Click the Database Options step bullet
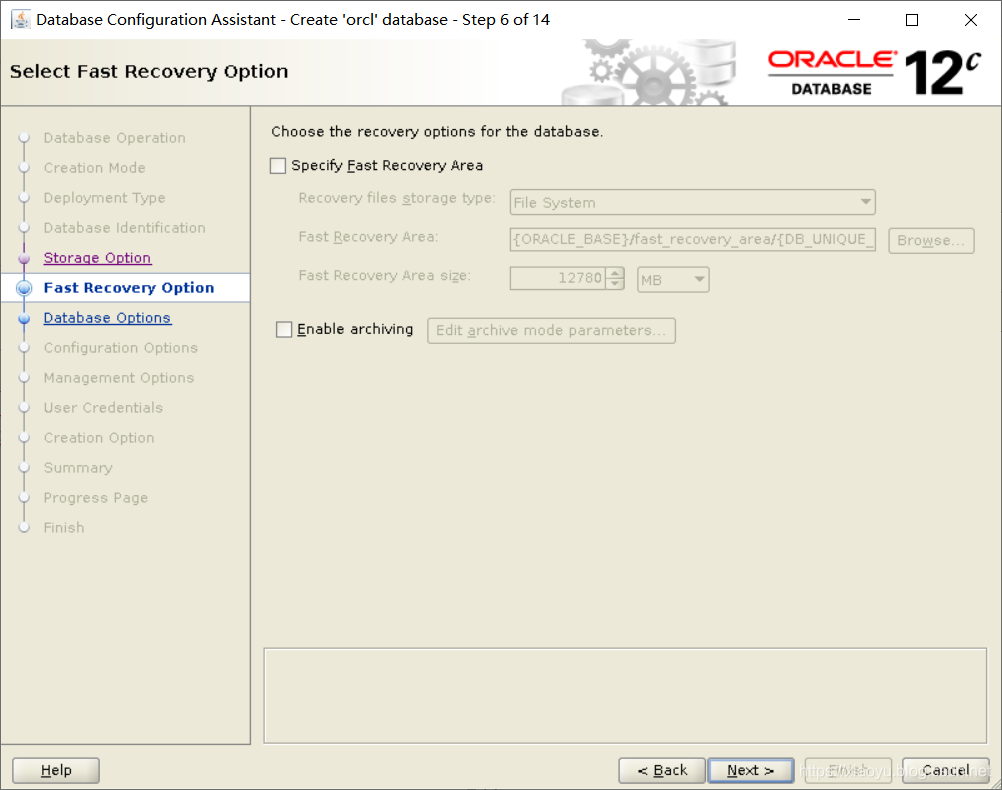The height and width of the screenshot is (790, 1002). [x=24, y=318]
